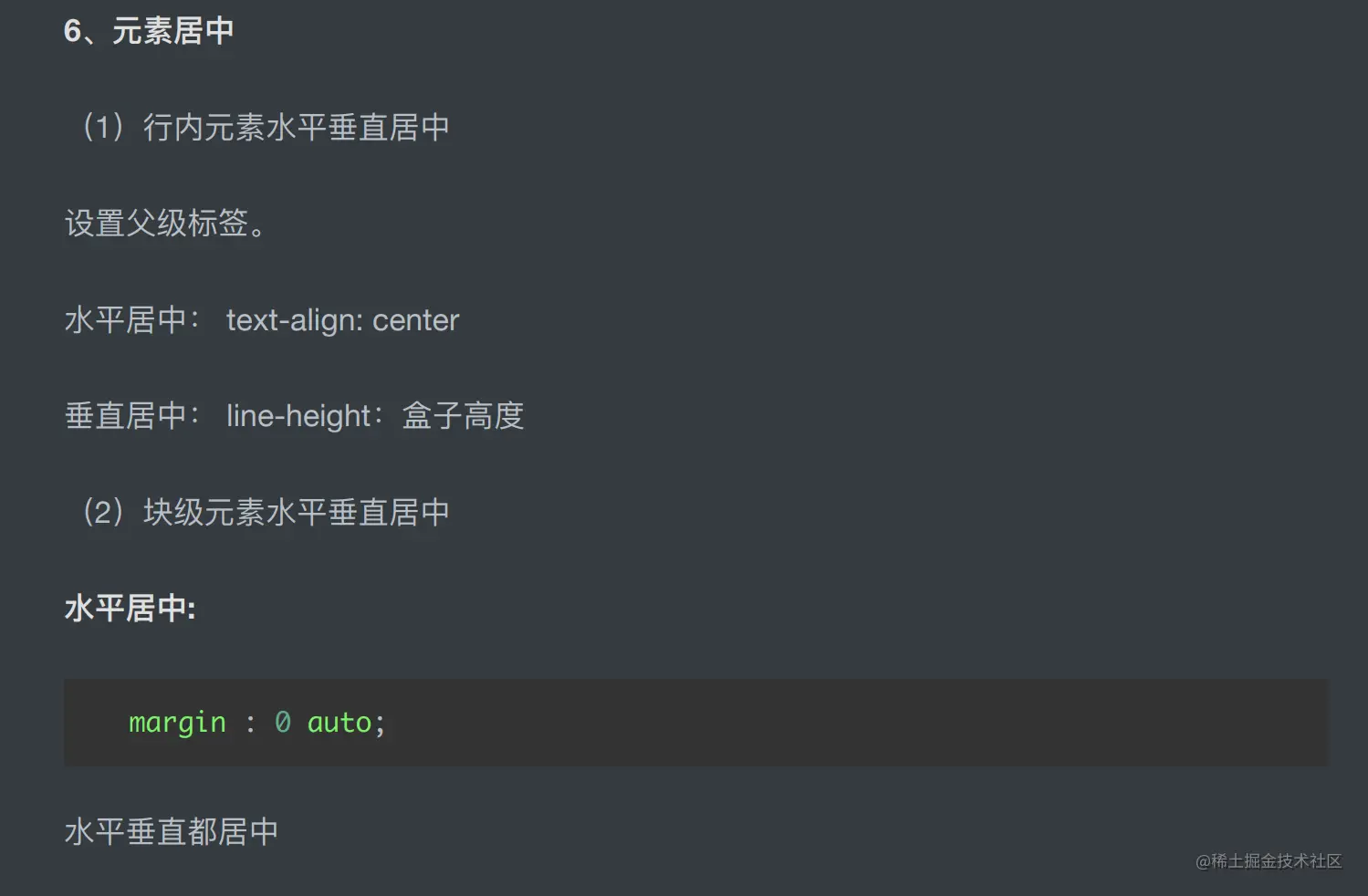The width and height of the screenshot is (1368, 896).
Task: Click the "垂直居中:" label
Action: pos(131,416)
